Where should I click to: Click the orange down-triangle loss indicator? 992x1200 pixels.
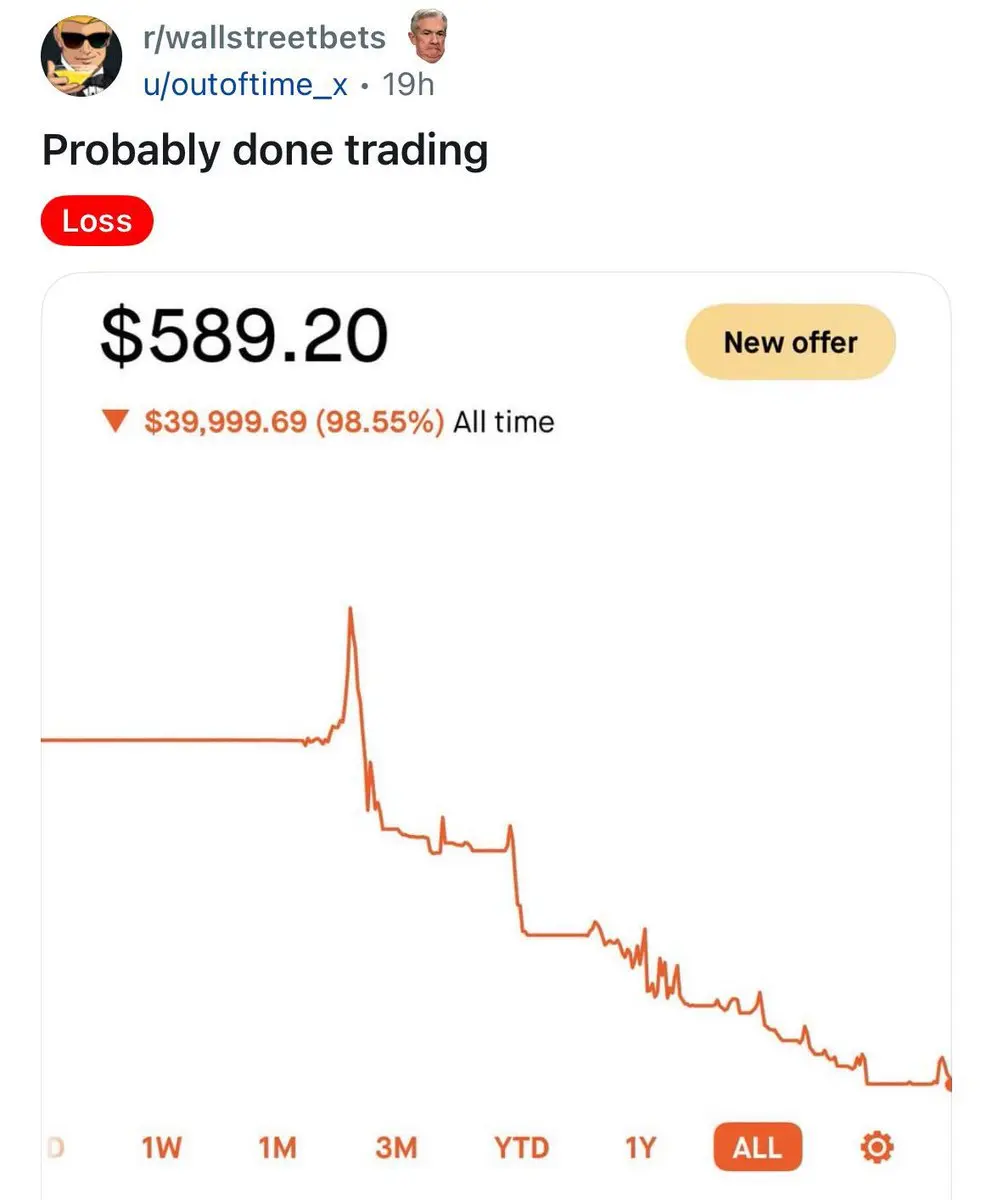[116, 422]
